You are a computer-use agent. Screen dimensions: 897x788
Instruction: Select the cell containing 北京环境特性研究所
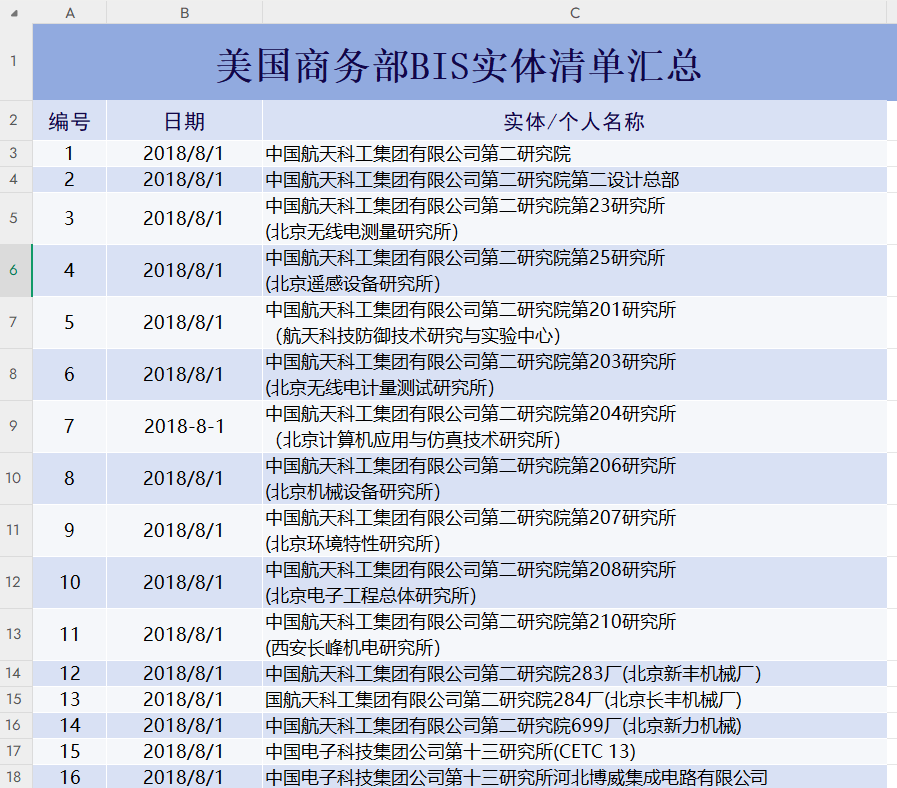(575, 530)
